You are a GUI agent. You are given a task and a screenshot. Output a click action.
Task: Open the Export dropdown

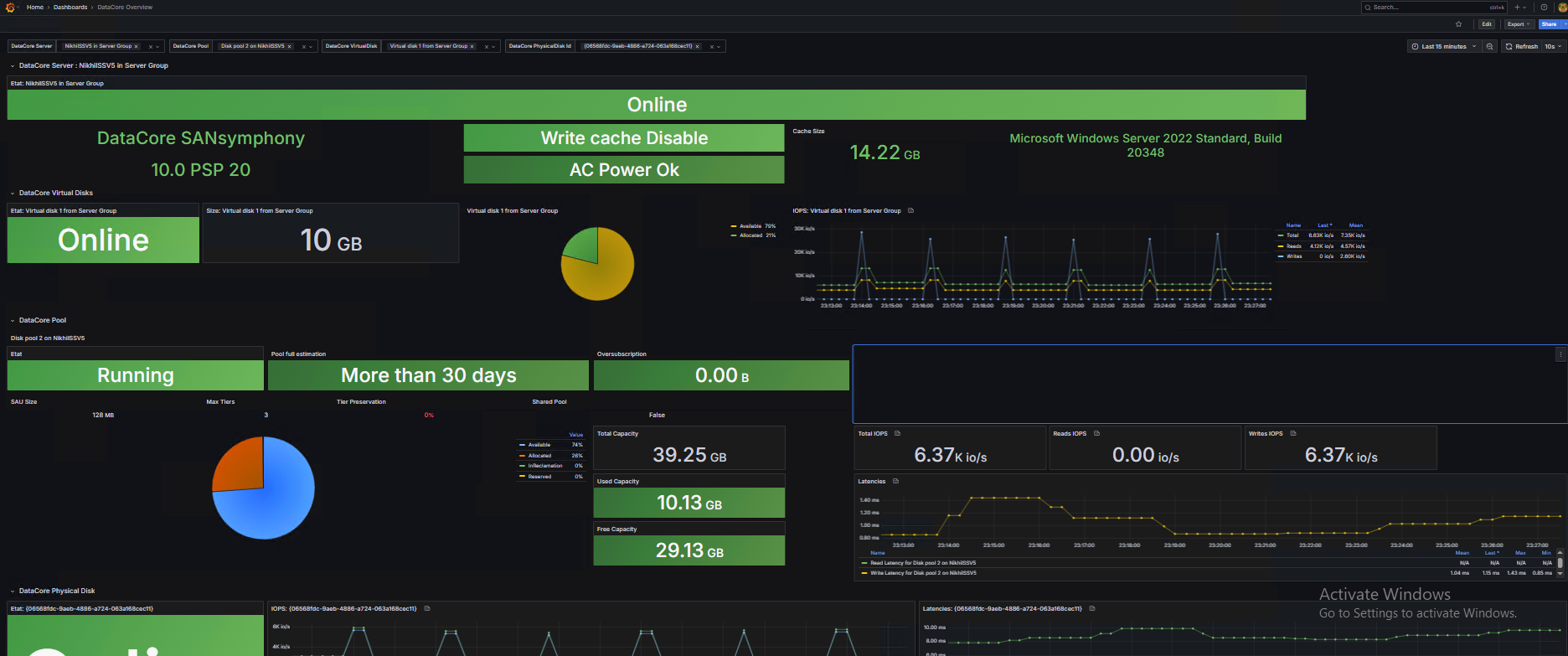click(1519, 24)
